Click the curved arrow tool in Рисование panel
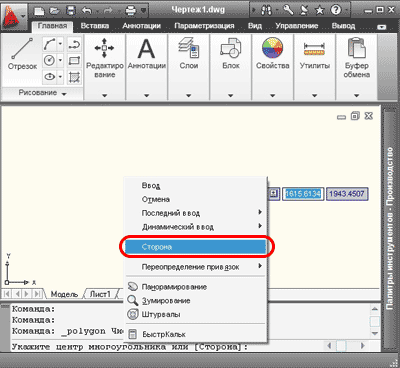Screen dimensions: 400x368 pyautogui.click(x=74, y=44)
